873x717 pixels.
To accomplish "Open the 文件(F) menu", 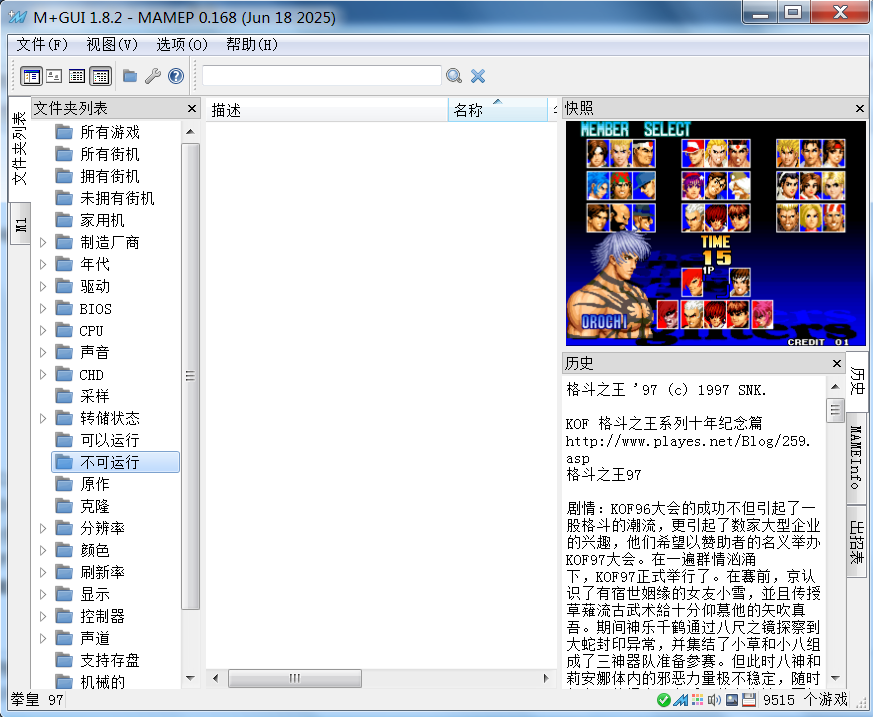I will coord(42,45).
